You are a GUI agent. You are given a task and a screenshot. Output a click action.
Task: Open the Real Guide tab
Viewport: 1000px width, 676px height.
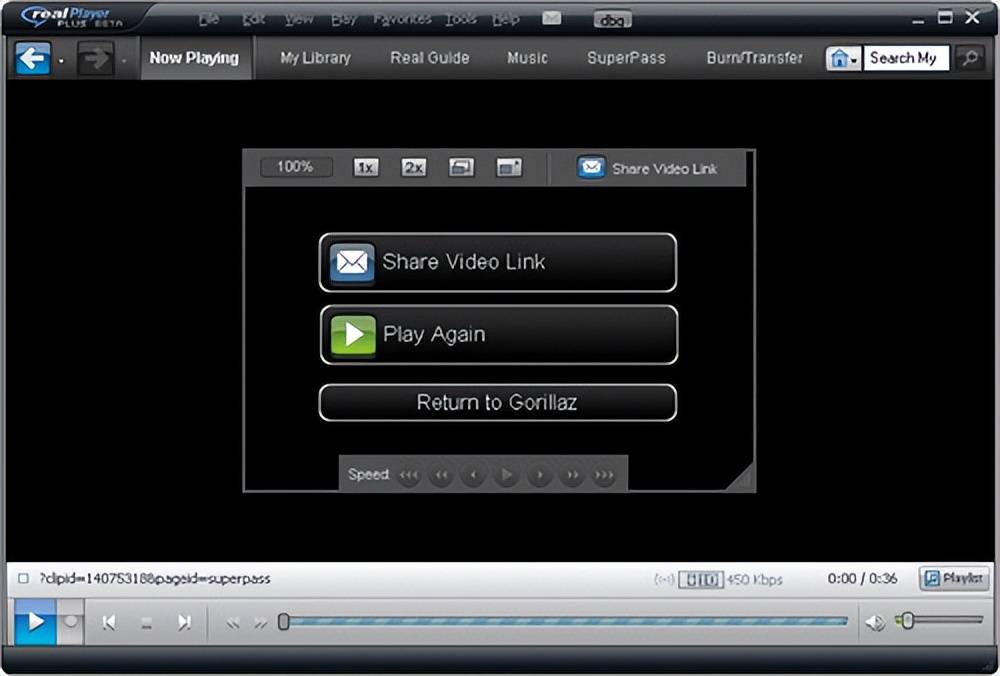tap(429, 58)
